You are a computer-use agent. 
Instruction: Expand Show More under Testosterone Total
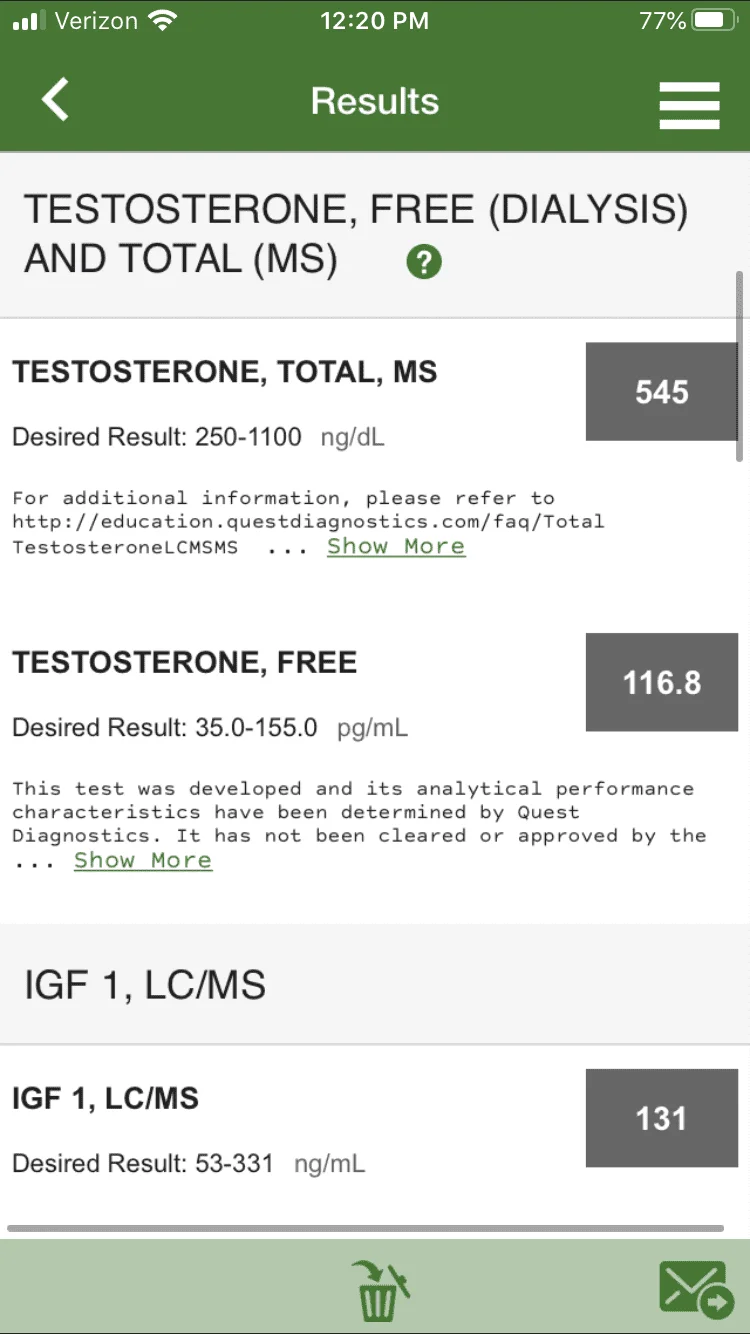click(396, 546)
